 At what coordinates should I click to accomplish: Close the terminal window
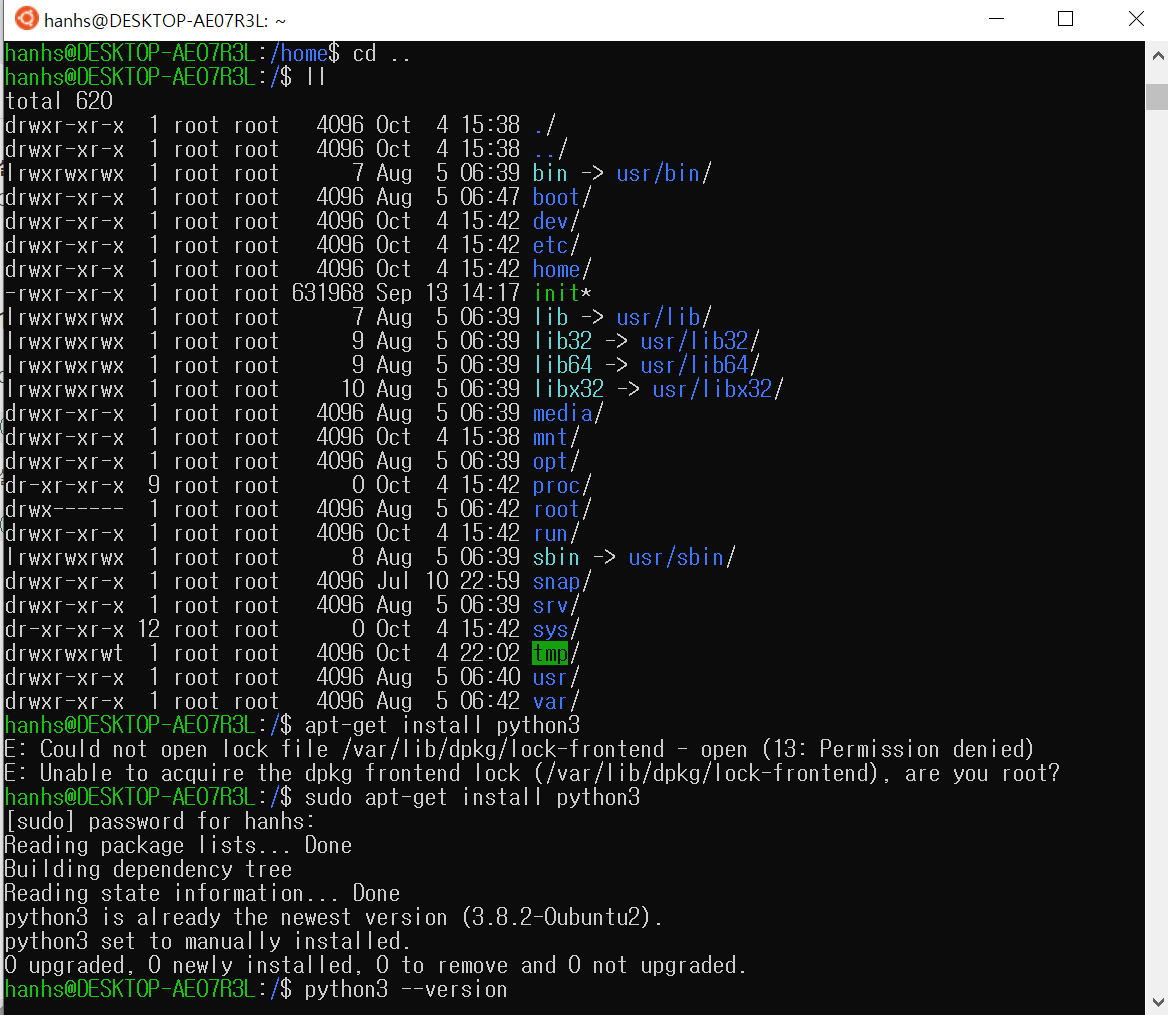tap(1135, 19)
